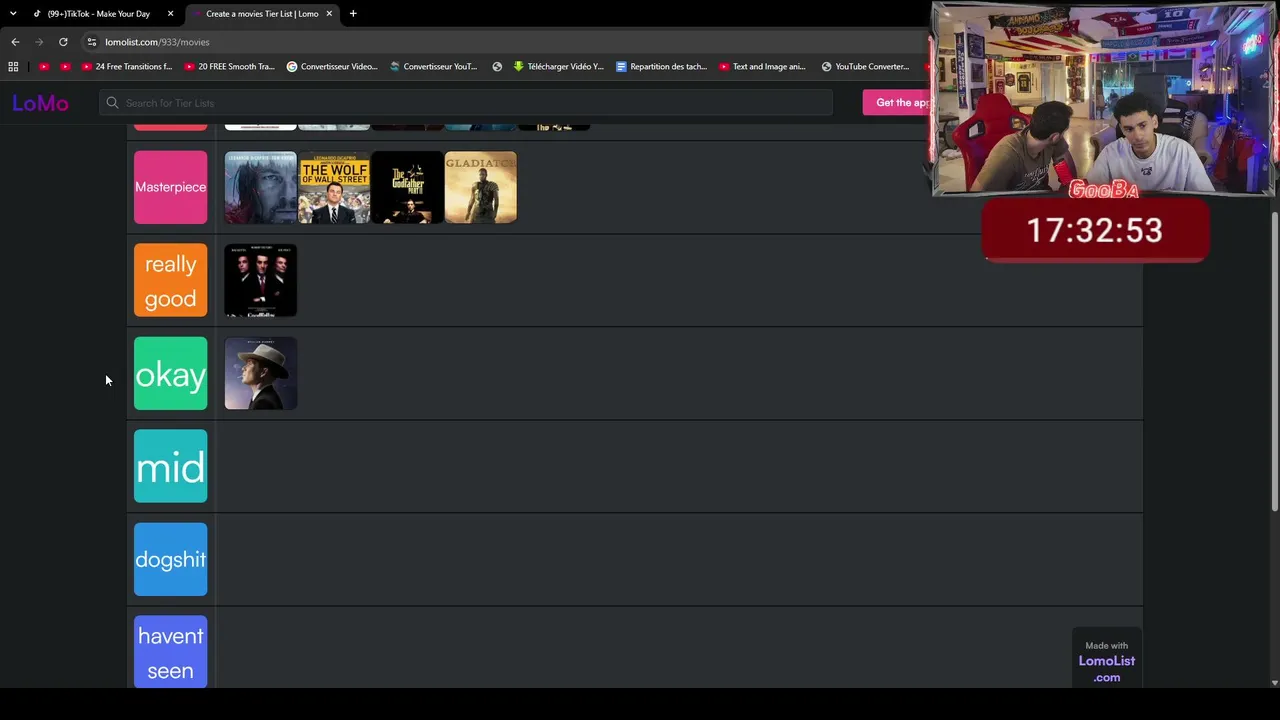Select the green okay tier label
The width and height of the screenshot is (1280, 720).
171,373
